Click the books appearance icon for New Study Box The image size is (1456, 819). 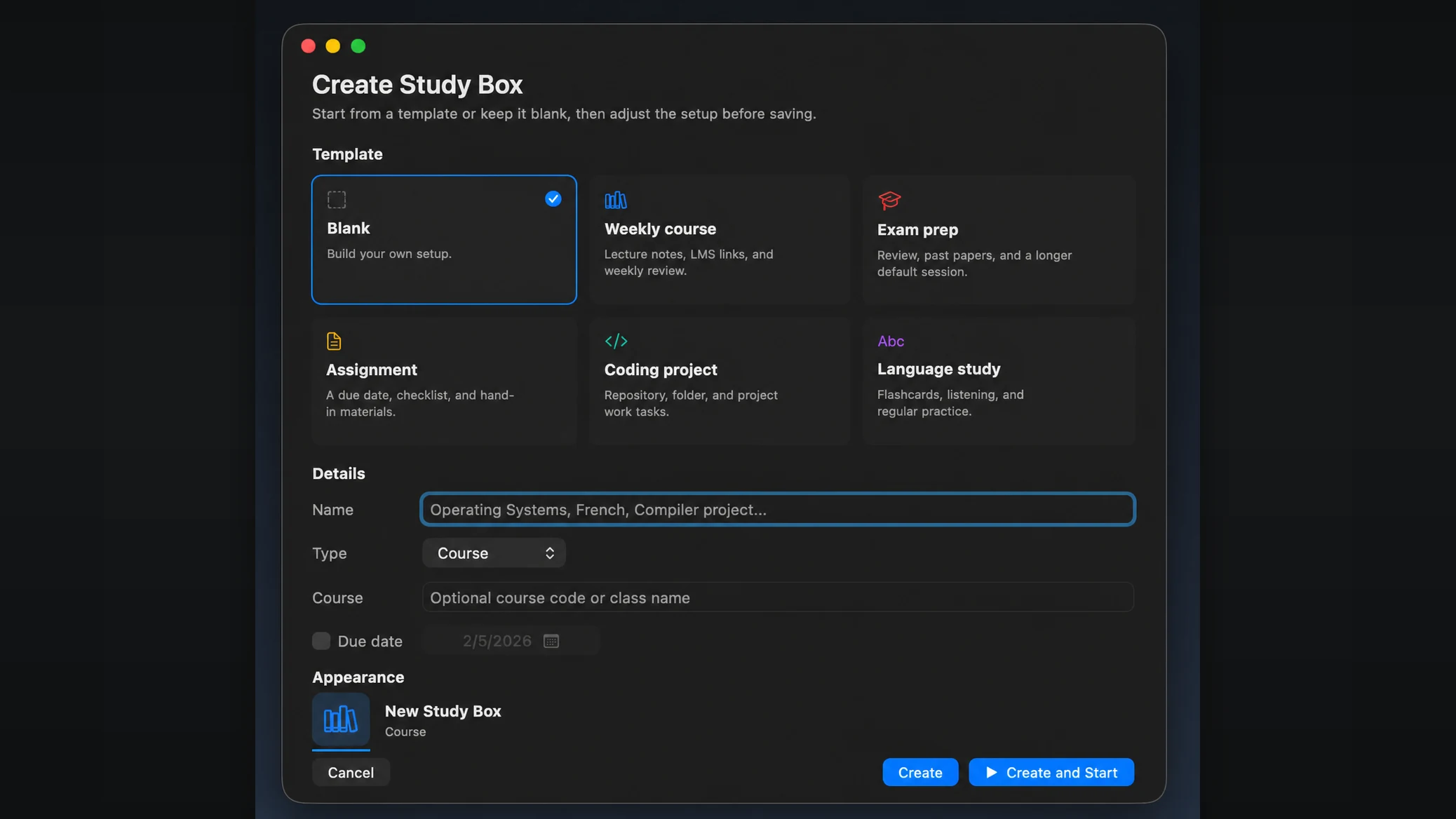point(341,719)
